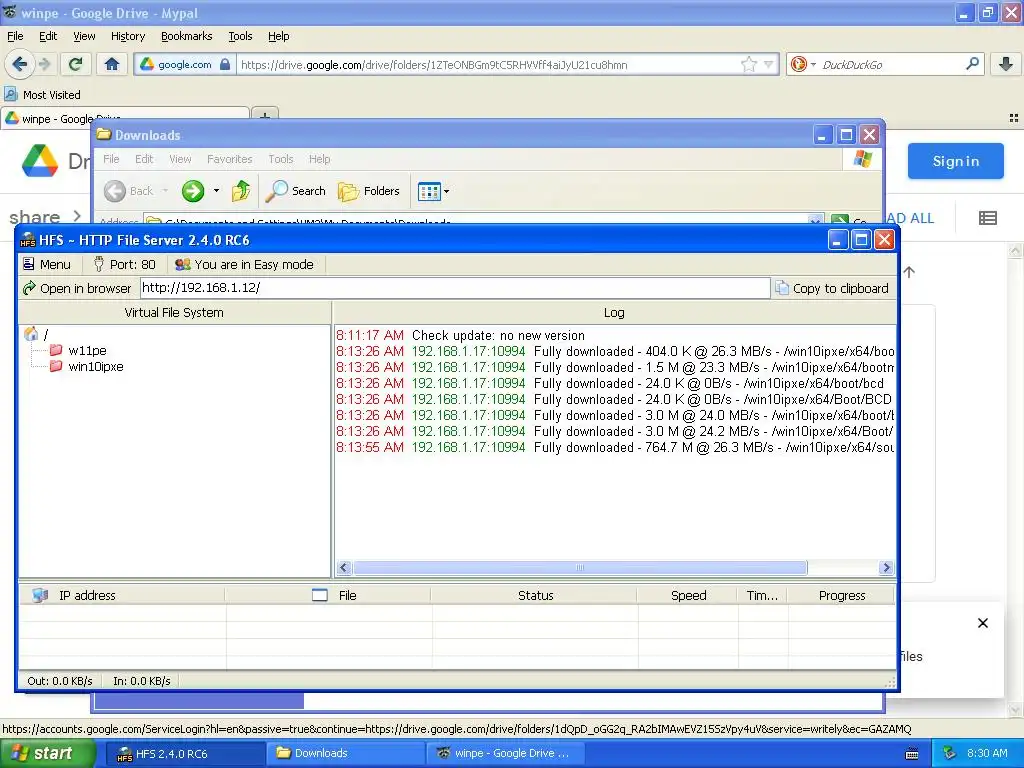Viewport: 1024px width, 768px height.
Task: Open the HFS Menu button
Action: [46, 264]
